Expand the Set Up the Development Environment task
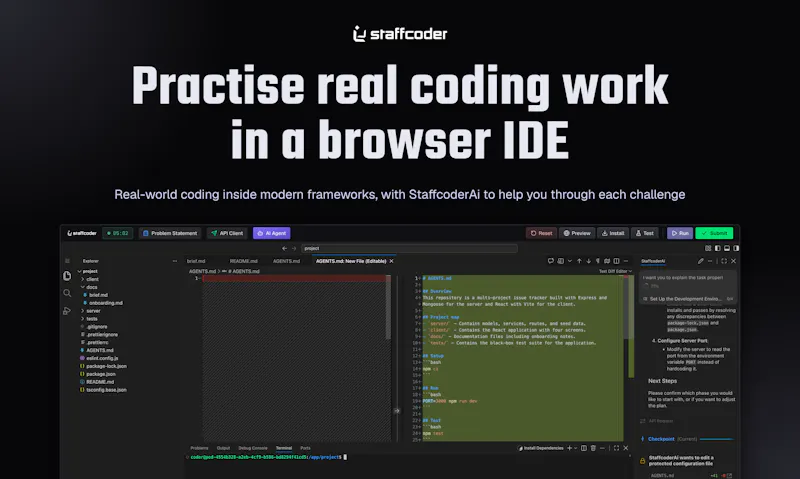 coord(687,299)
